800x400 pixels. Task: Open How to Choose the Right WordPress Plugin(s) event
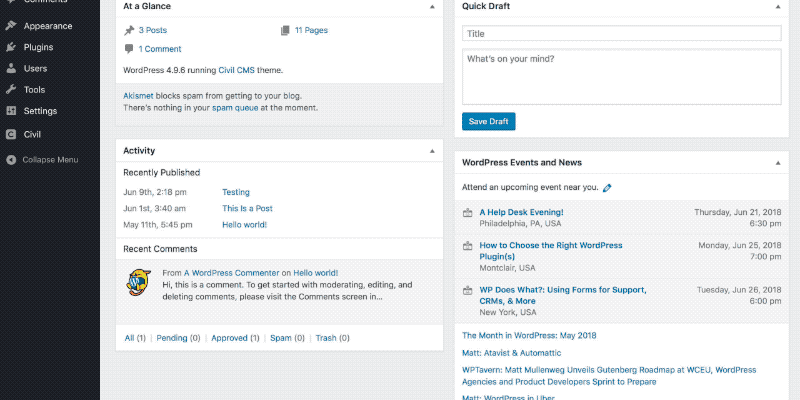tap(551, 251)
